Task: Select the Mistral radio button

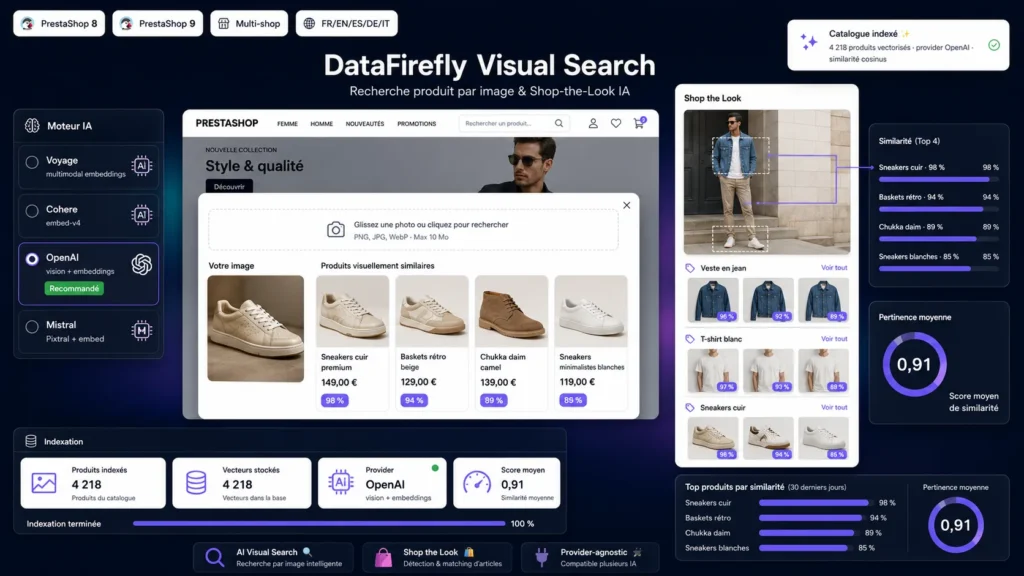Action: (x=31, y=327)
